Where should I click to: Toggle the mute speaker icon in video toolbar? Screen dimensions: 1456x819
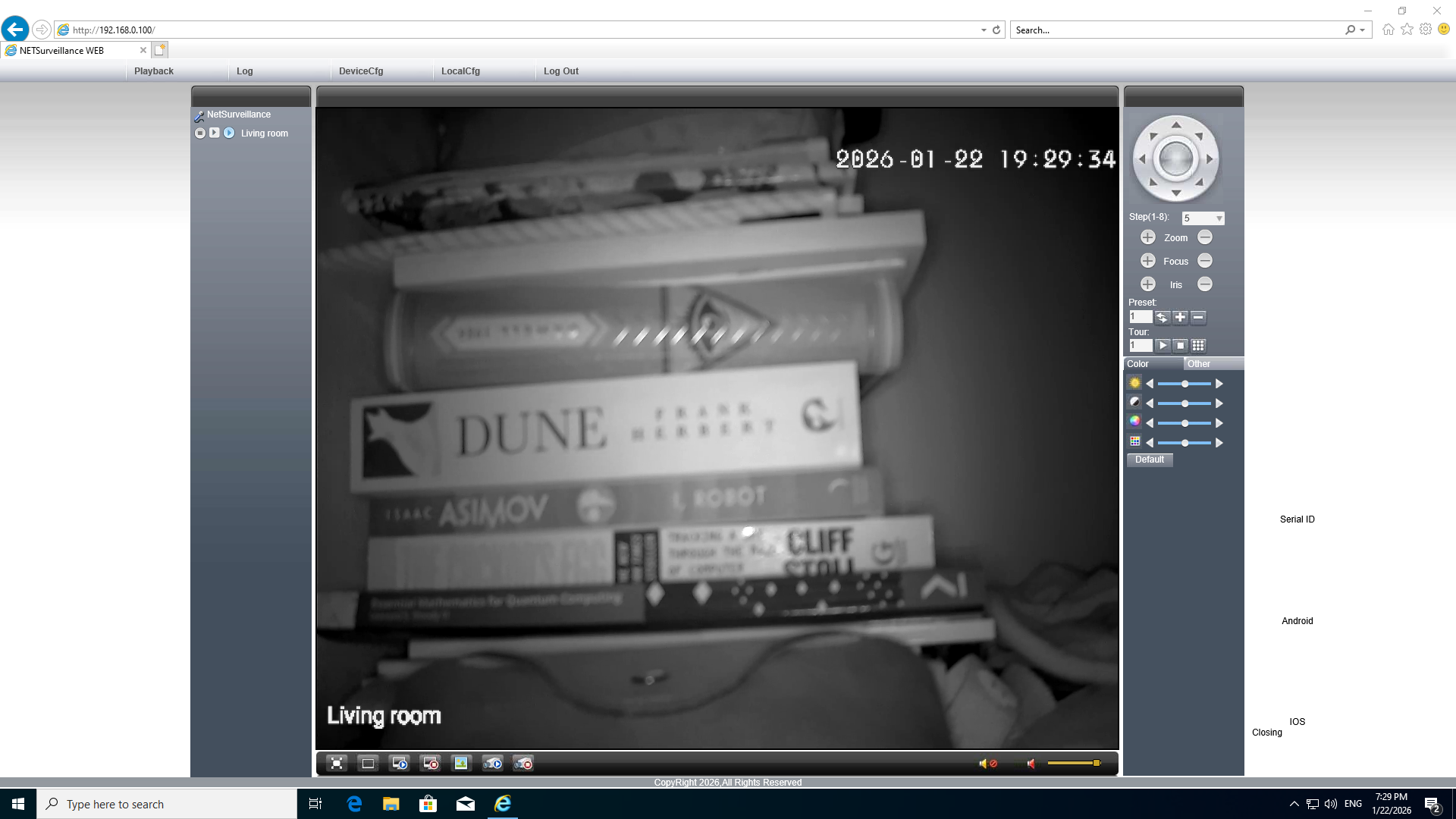point(987,764)
